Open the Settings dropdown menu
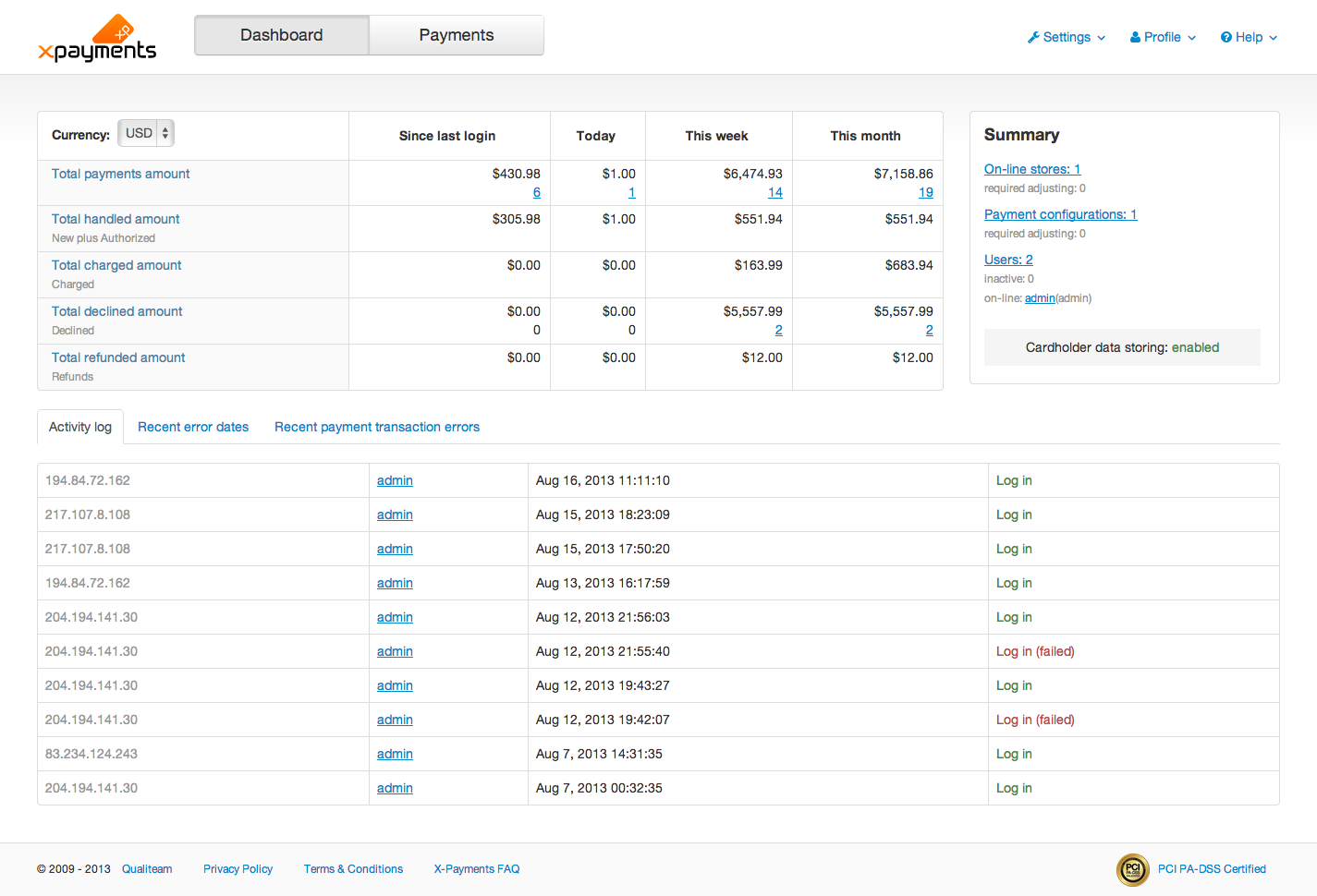1317x896 pixels. [1067, 37]
